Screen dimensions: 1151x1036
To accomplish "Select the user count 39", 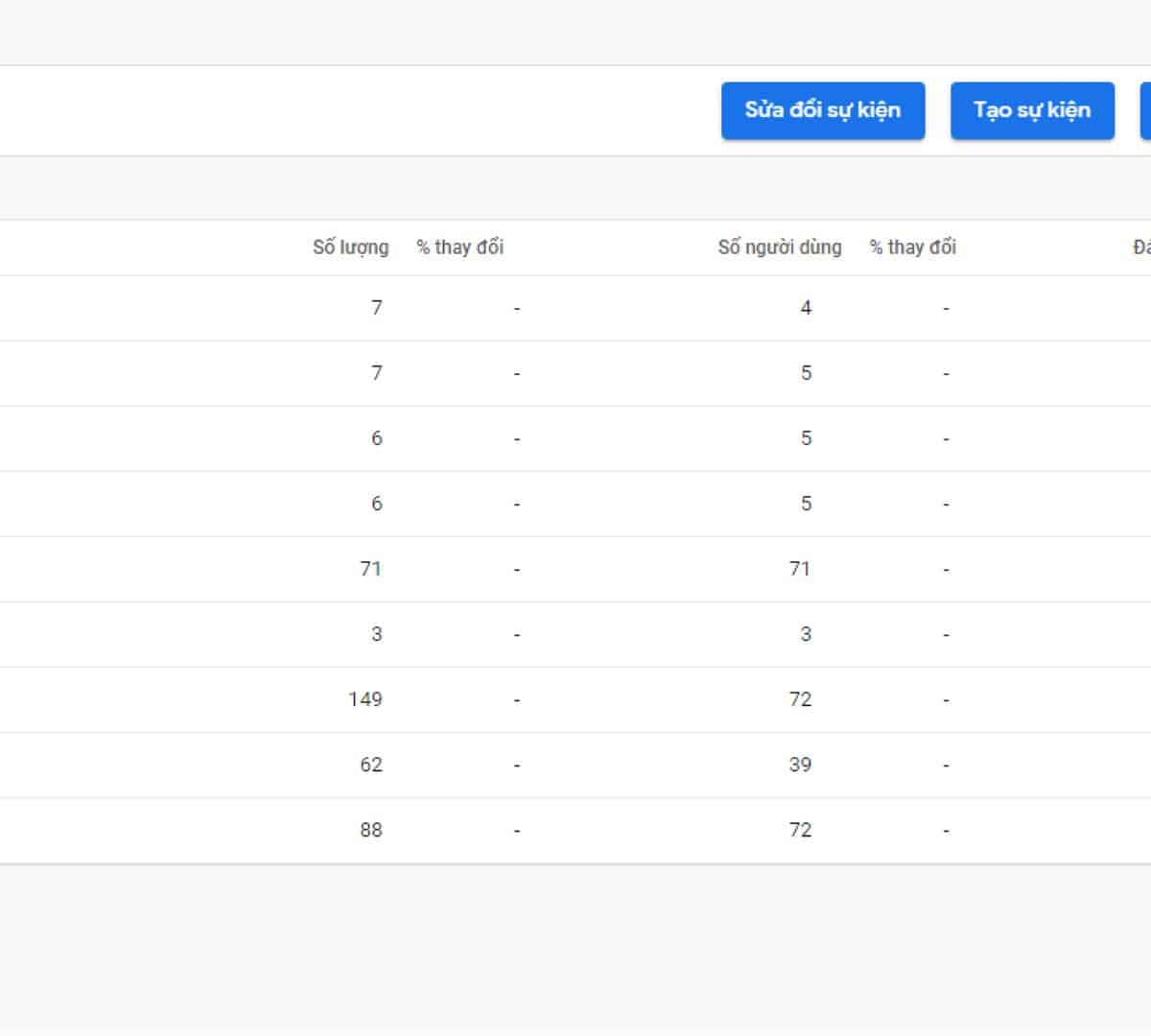I will pyautogui.click(x=800, y=765).
